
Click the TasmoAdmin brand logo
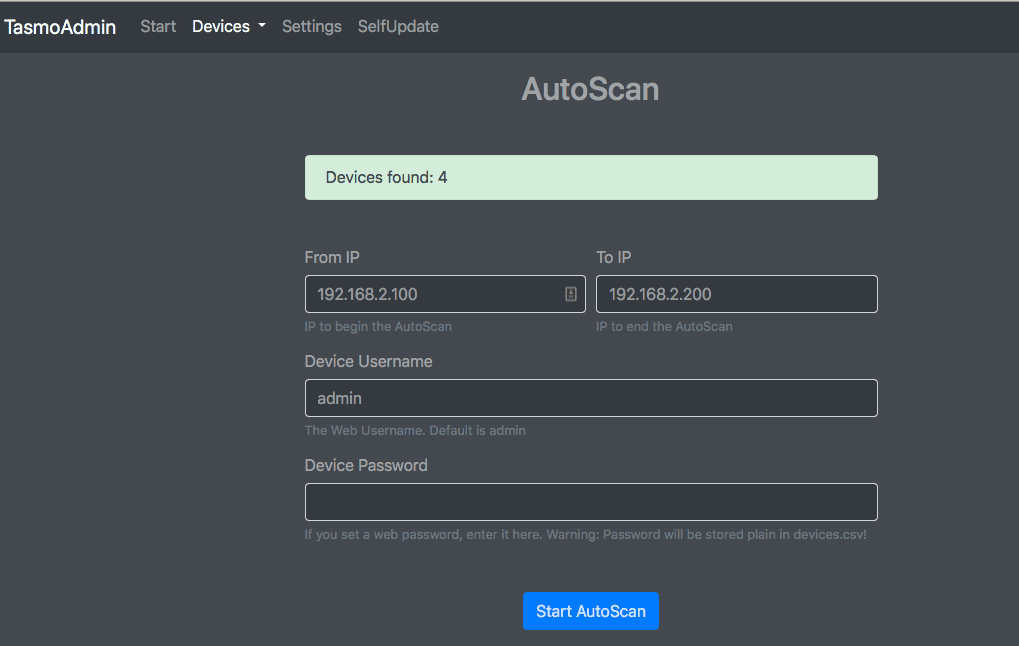[x=60, y=26]
